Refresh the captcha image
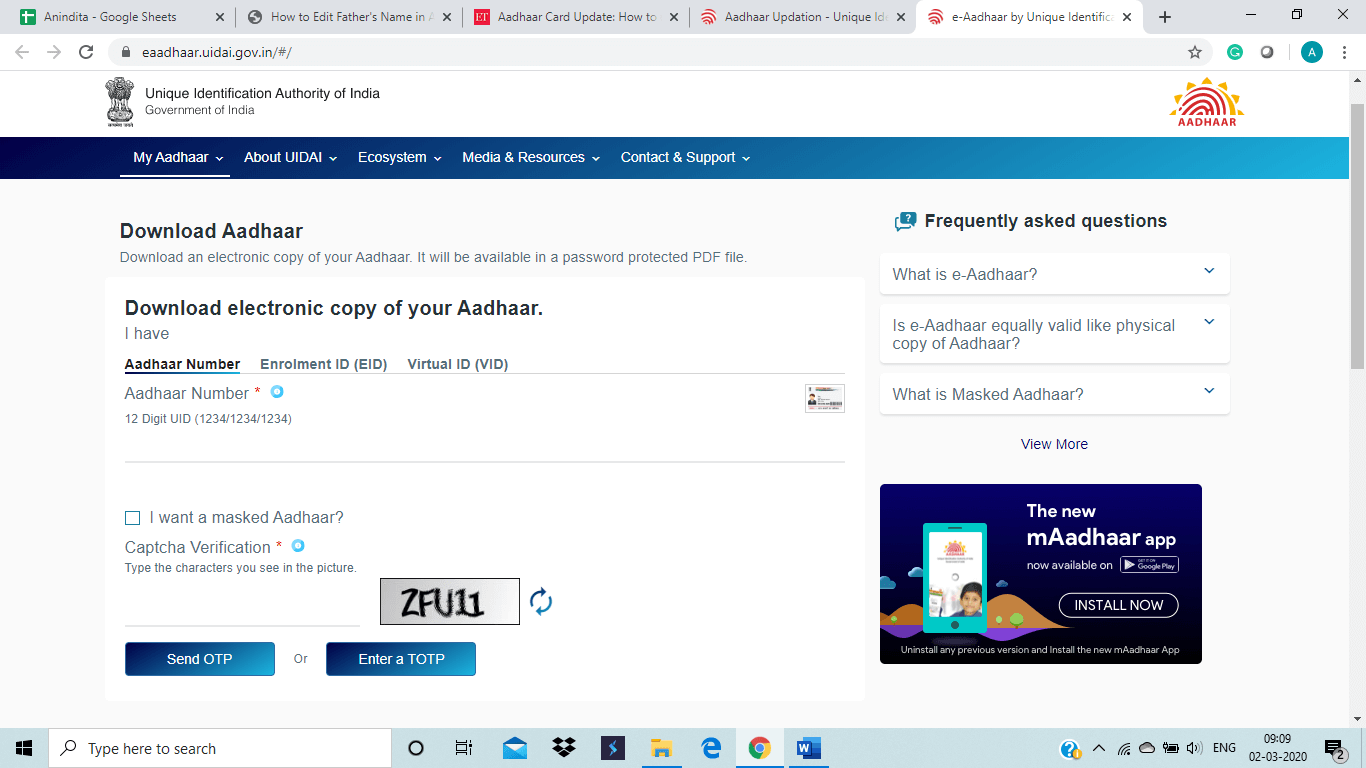This screenshot has height=768, width=1366. 541,601
